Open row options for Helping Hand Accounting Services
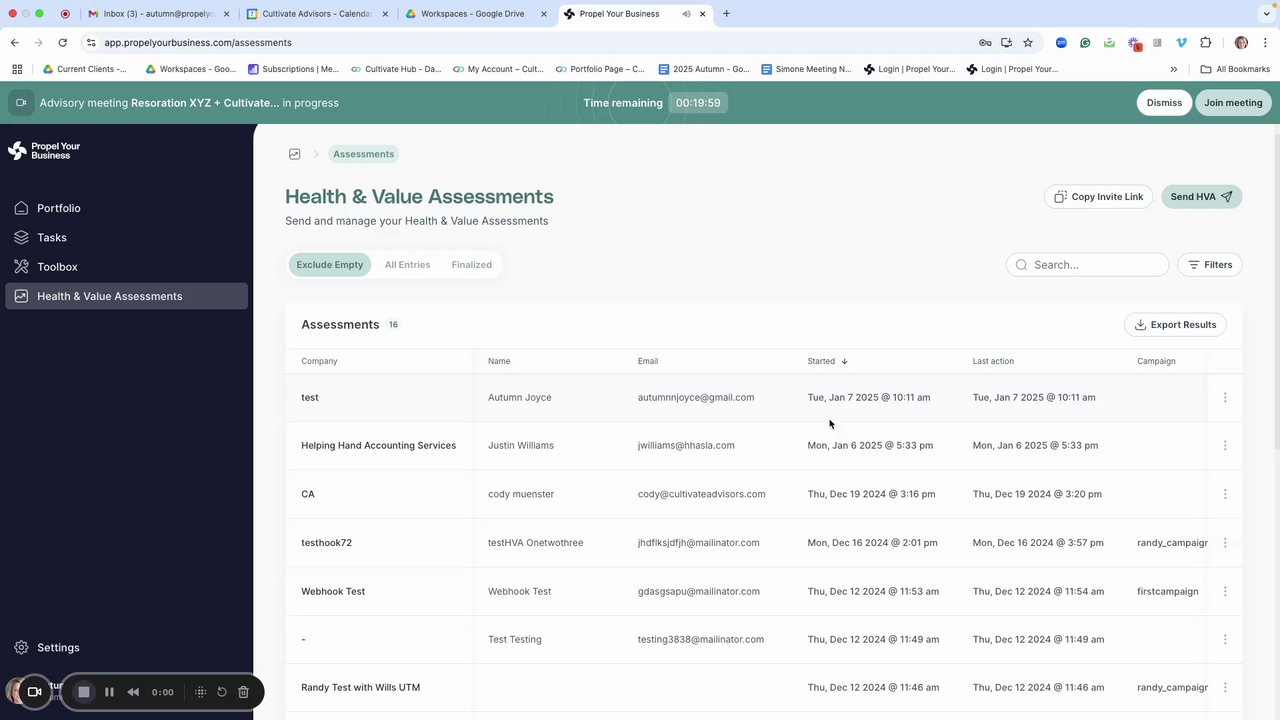Screen dimensions: 1280x720 [1225, 446]
